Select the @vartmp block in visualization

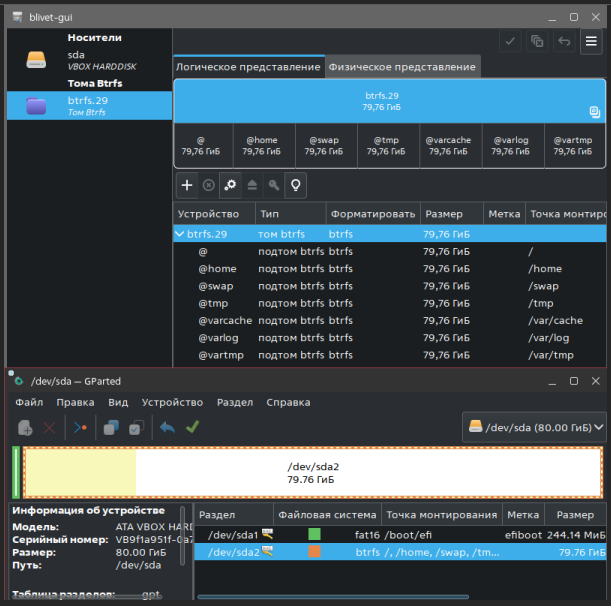tap(573, 146)
